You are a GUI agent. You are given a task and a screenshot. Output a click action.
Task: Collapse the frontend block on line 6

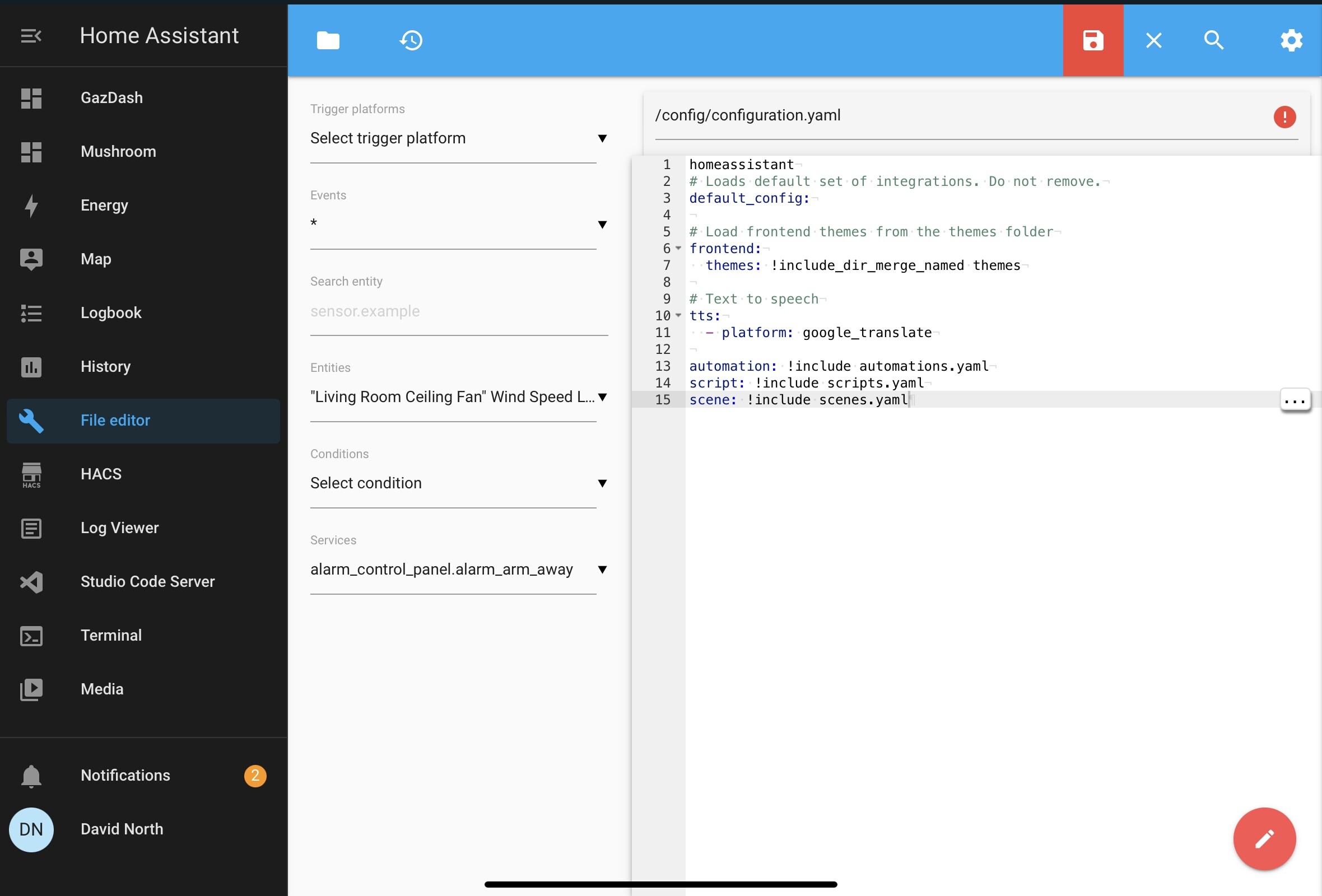pos(678,249)
